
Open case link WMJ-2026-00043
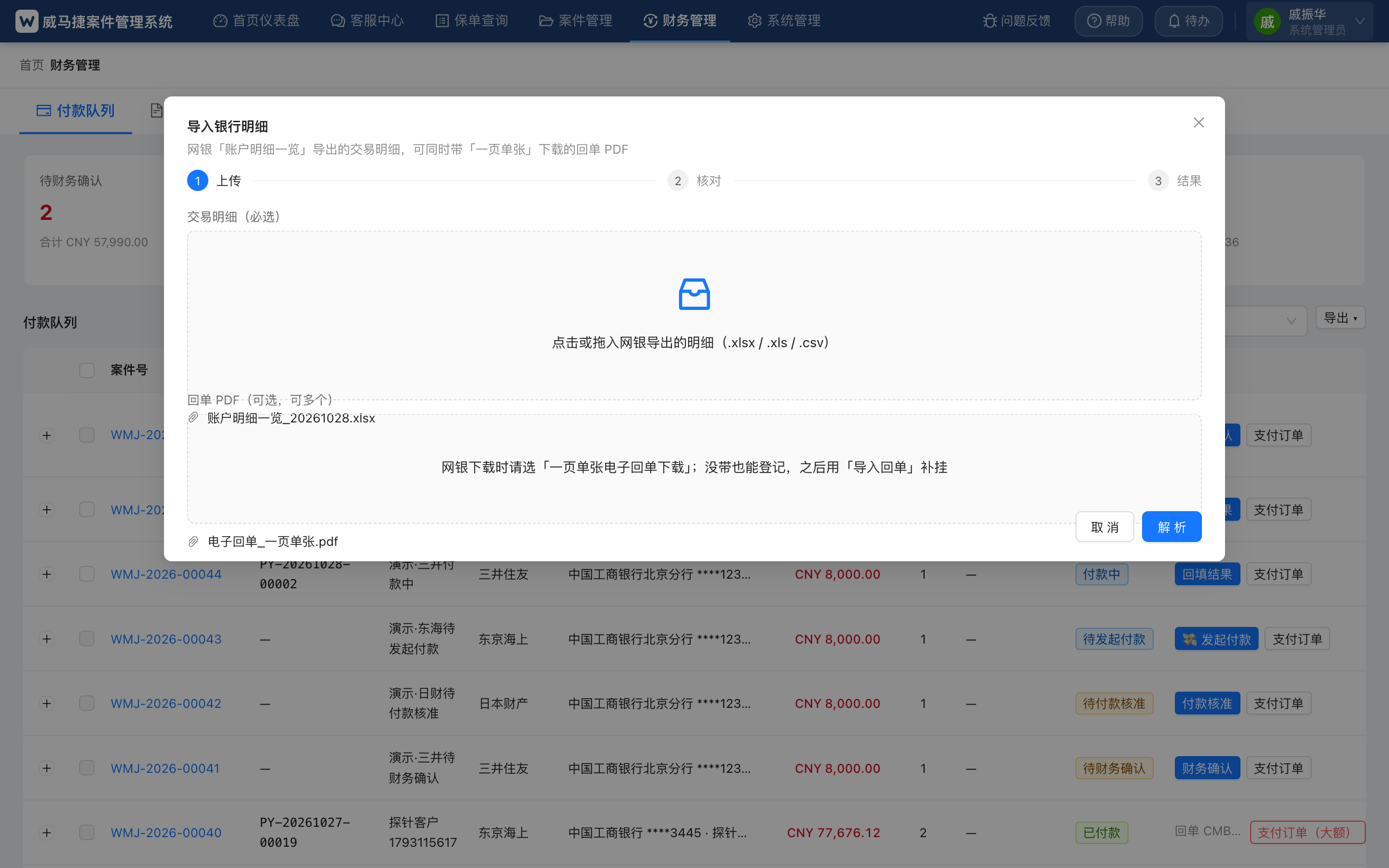coord(166,639)
